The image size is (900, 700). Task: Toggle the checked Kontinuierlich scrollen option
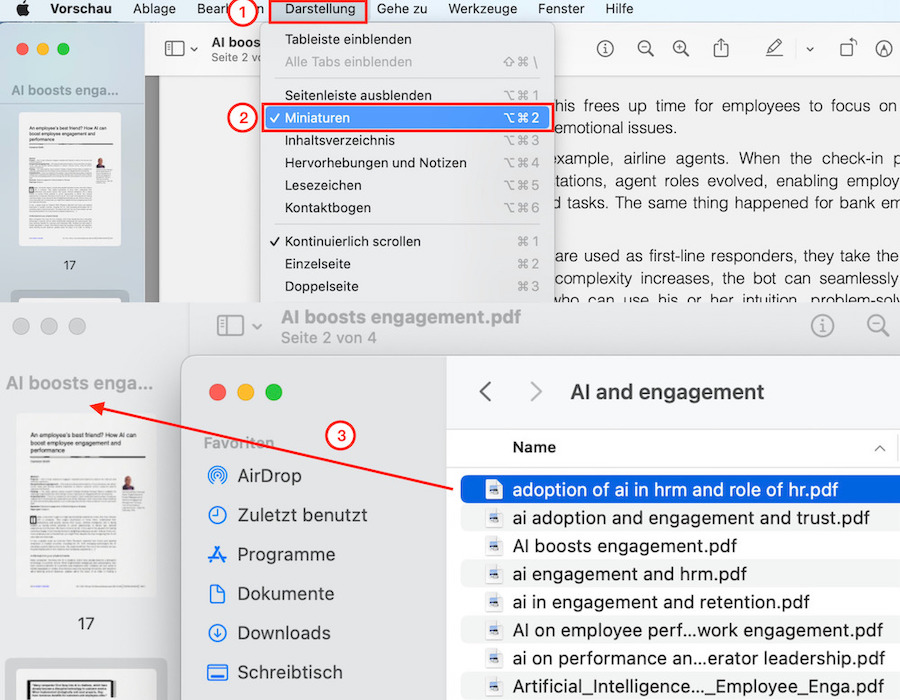pos(407,242)
